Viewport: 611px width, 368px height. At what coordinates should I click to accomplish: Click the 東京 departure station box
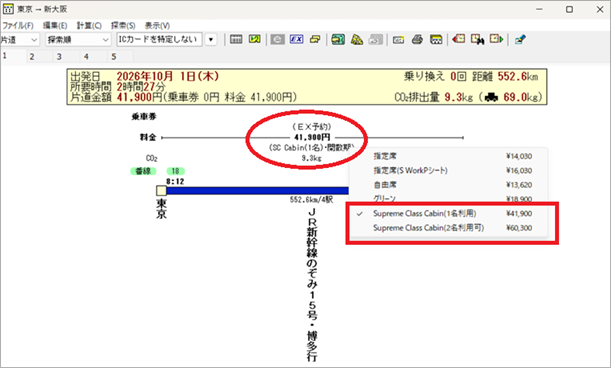tap(161, 191)
